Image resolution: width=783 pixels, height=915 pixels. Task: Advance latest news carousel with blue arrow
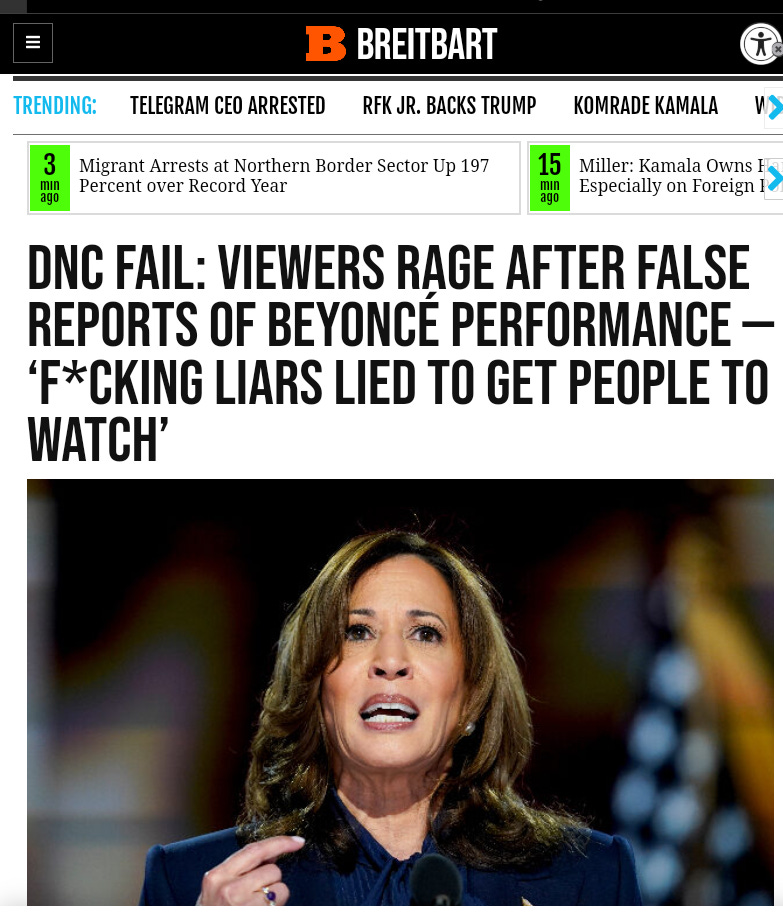tap(774, 179)
